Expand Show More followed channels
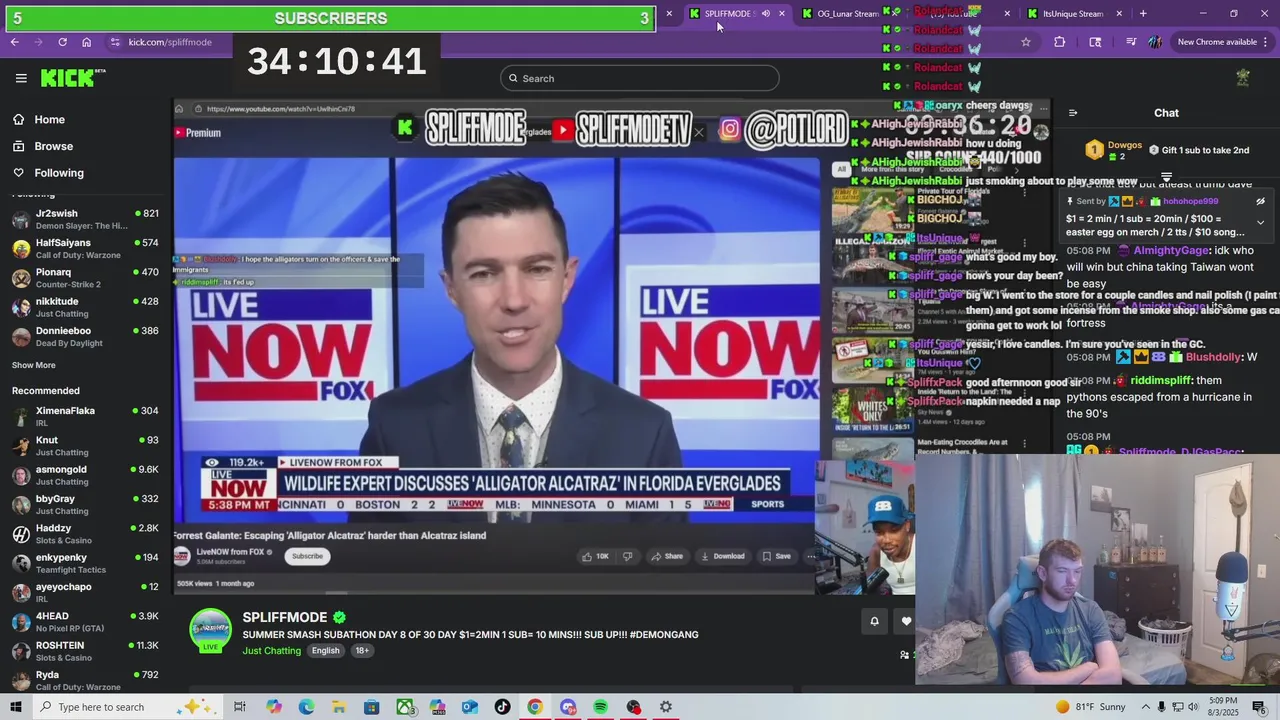The image size is (1280, 720). [x=34, y=366]
